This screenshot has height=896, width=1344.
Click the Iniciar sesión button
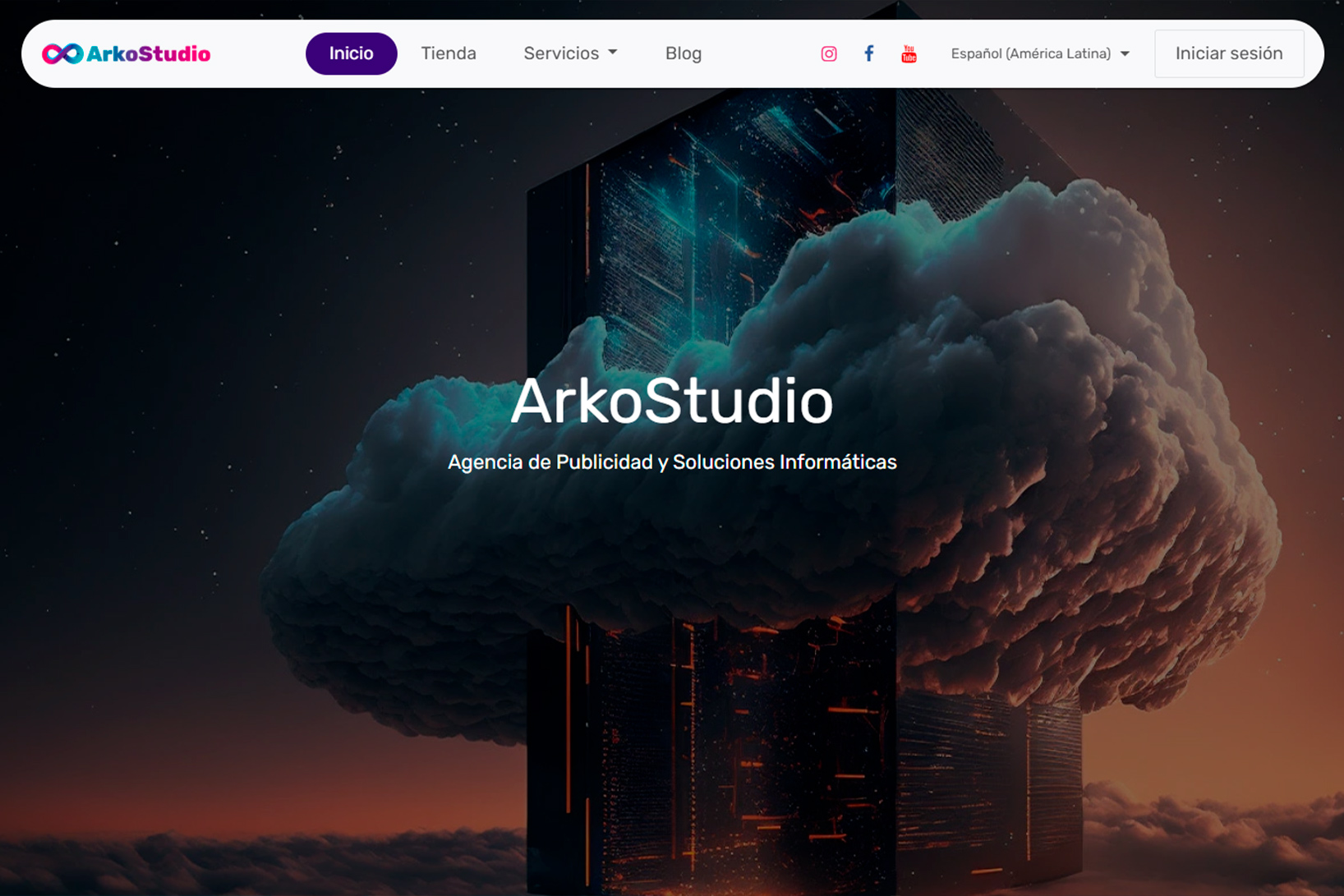coord(1229,53)
